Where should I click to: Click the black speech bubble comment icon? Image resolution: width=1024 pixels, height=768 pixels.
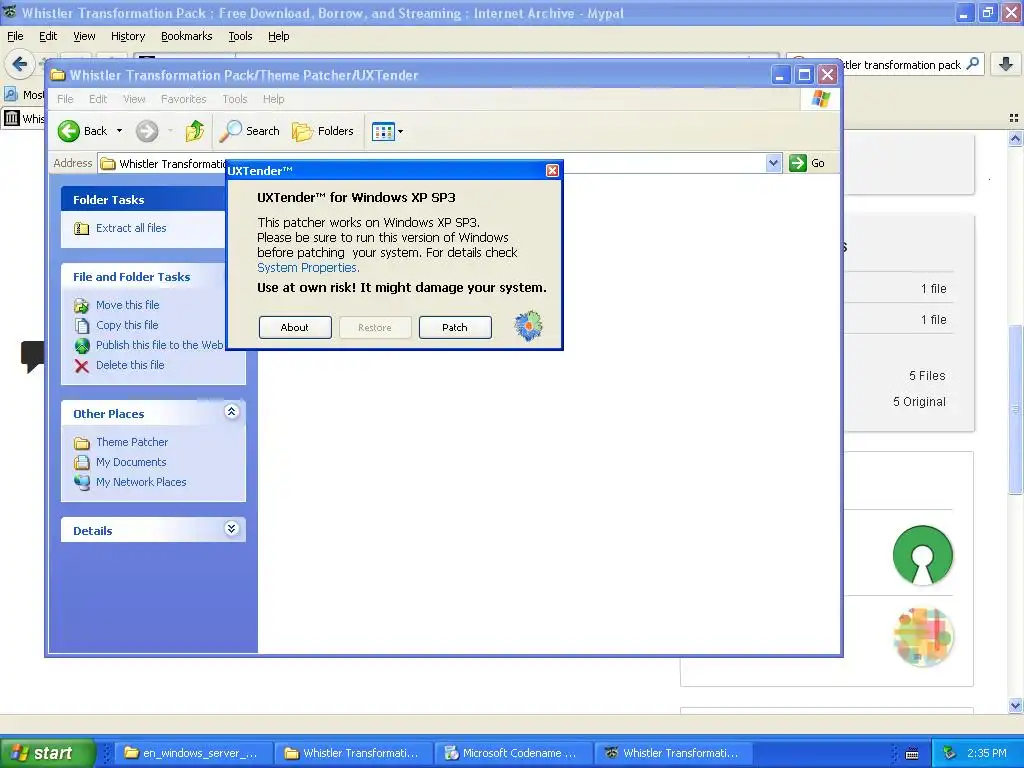(x=31, y=357)
